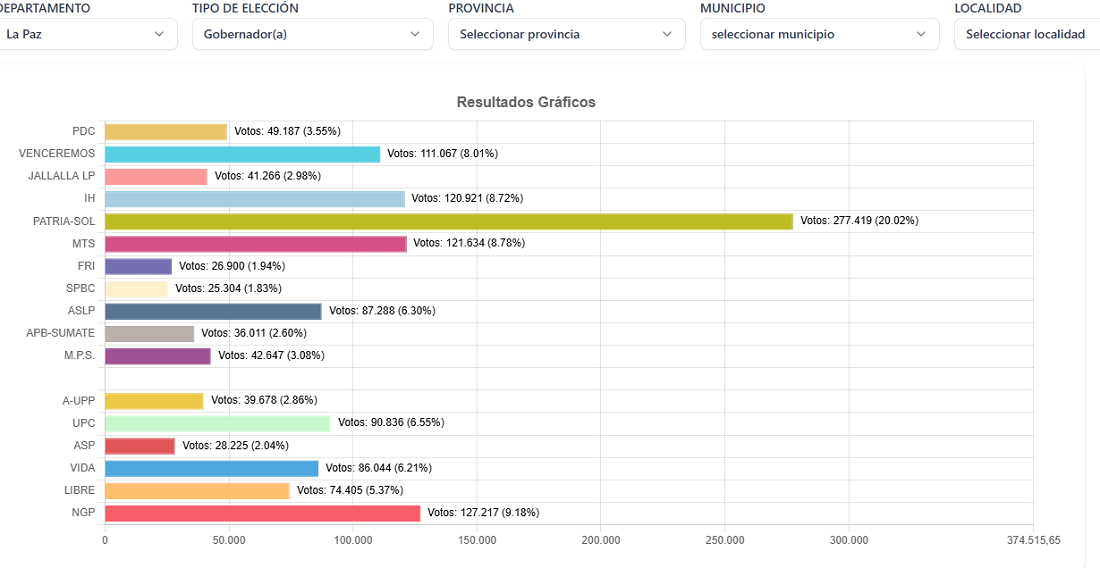Select the orange LIBRE bar
The width and height of the screenshot is (1100, 568).
click(x=197, y=491)
